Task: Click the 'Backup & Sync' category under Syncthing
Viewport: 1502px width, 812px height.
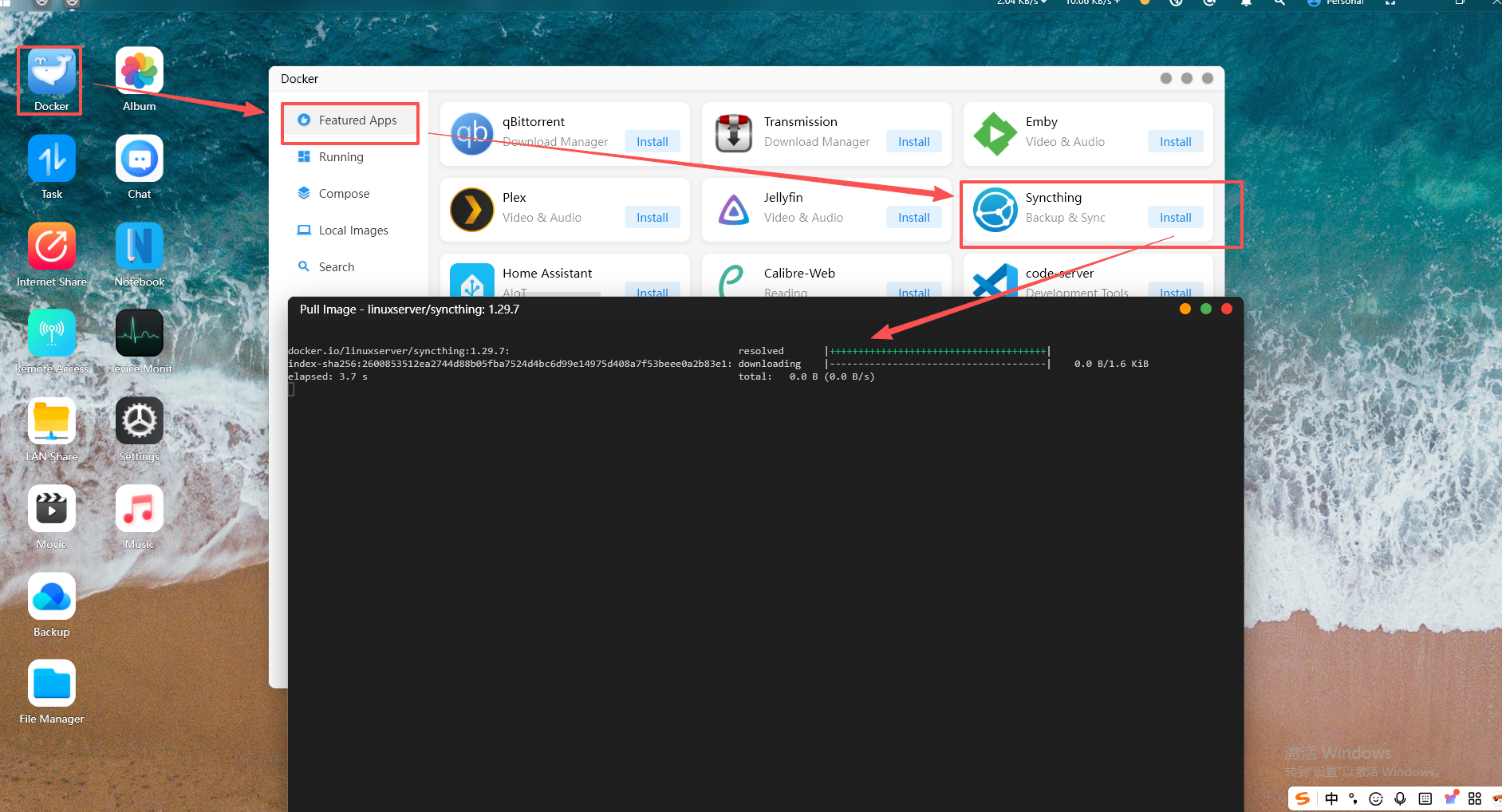Action: click(x=1066, y=218)
